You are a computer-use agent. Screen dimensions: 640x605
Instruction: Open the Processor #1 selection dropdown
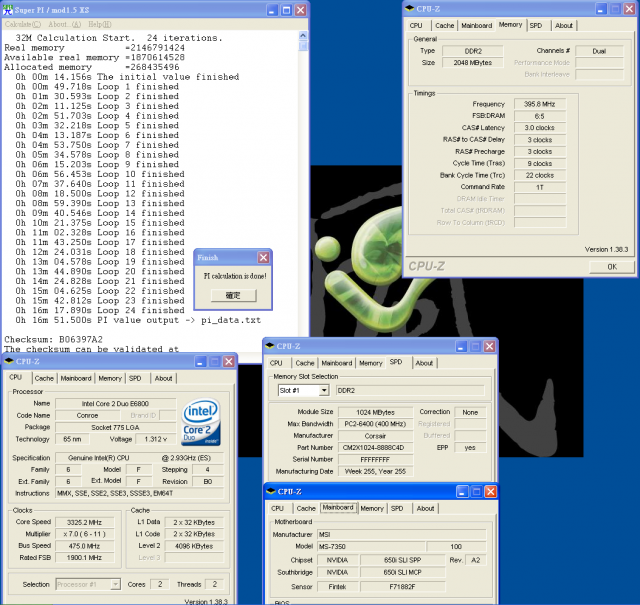(x=116, y=584)
